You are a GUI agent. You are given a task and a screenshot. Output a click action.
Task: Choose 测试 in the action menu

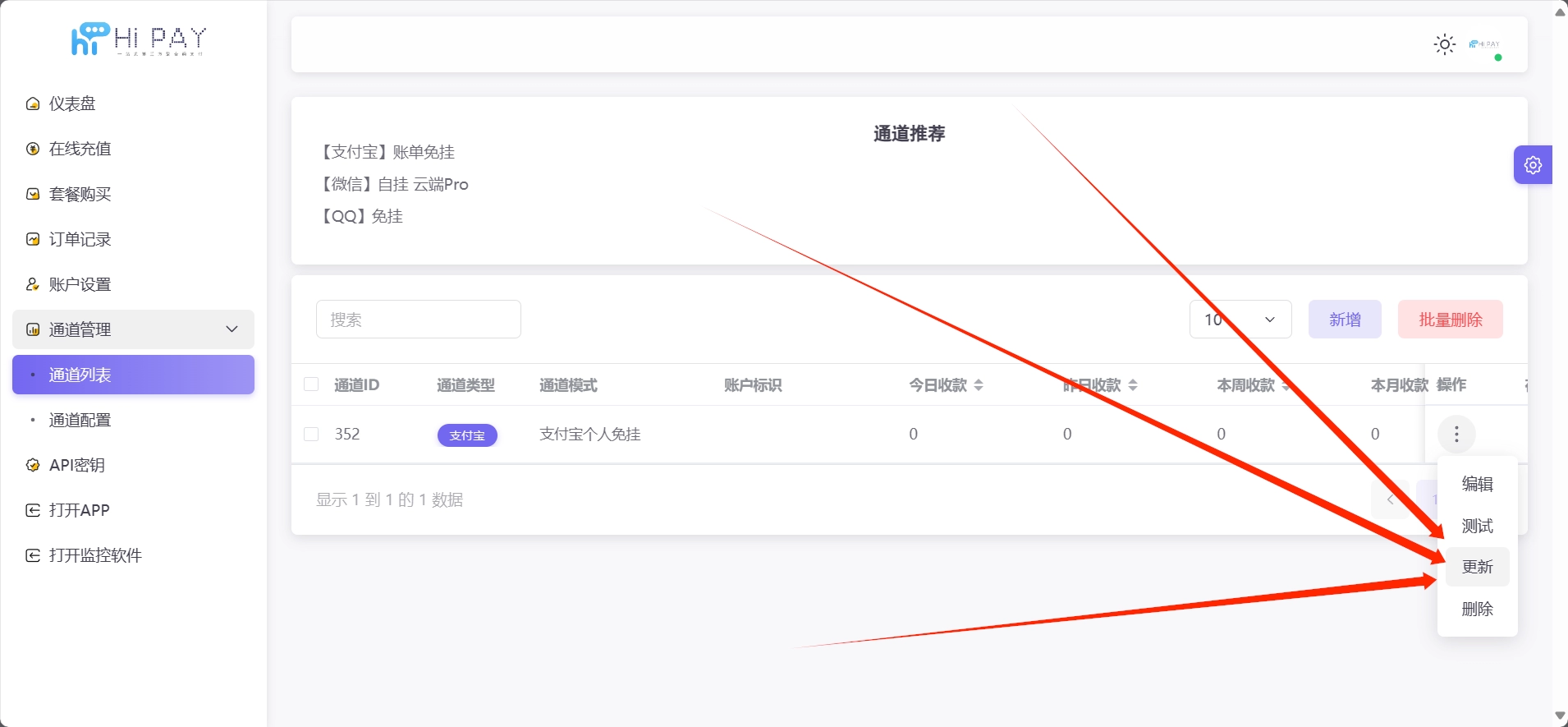[x=1477, y=526]
